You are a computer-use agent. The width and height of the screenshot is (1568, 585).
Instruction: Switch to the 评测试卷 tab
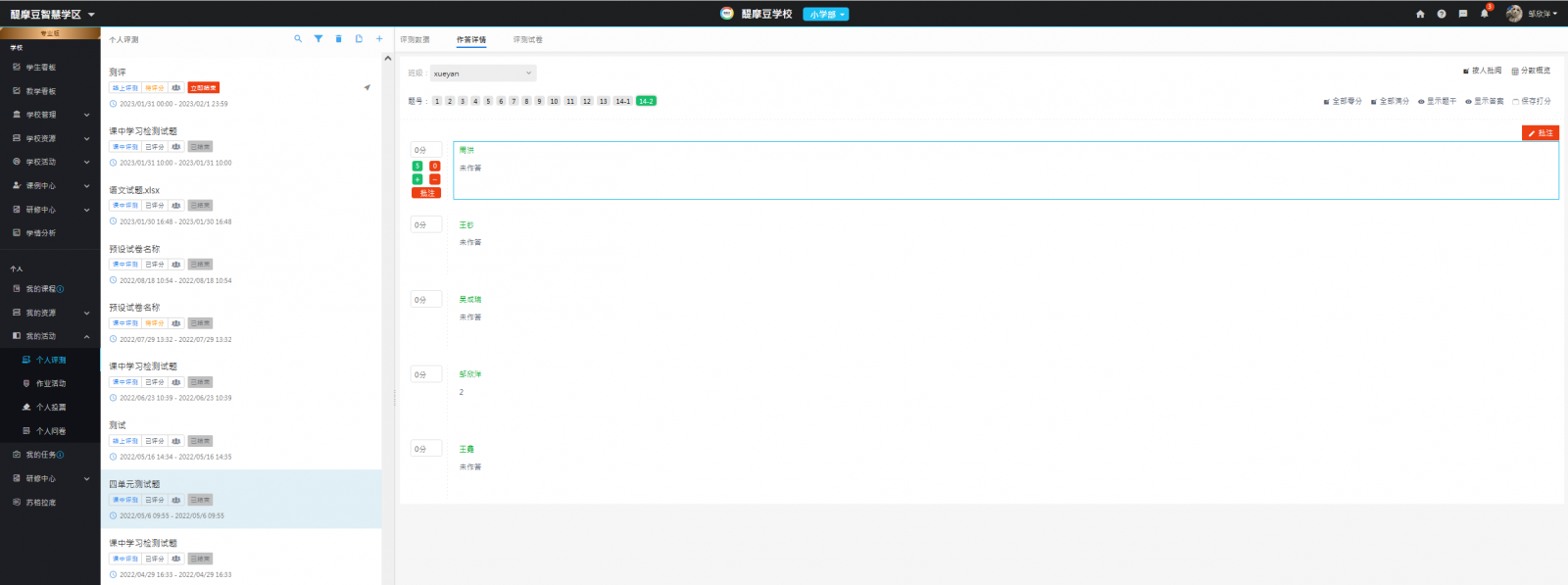click(x=527, y=40)
